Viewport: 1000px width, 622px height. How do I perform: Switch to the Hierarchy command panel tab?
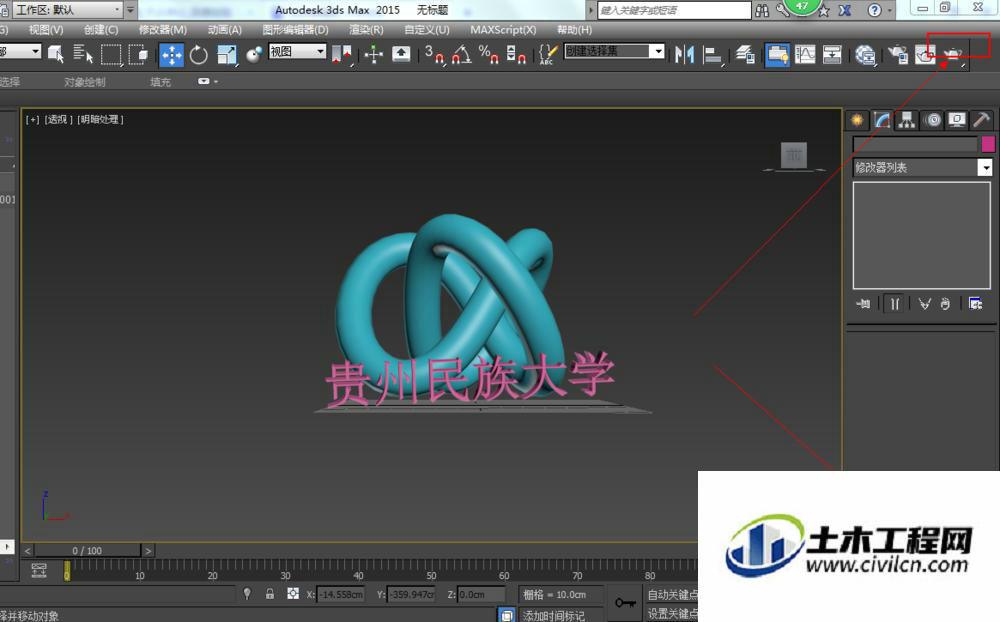(907, 120)
